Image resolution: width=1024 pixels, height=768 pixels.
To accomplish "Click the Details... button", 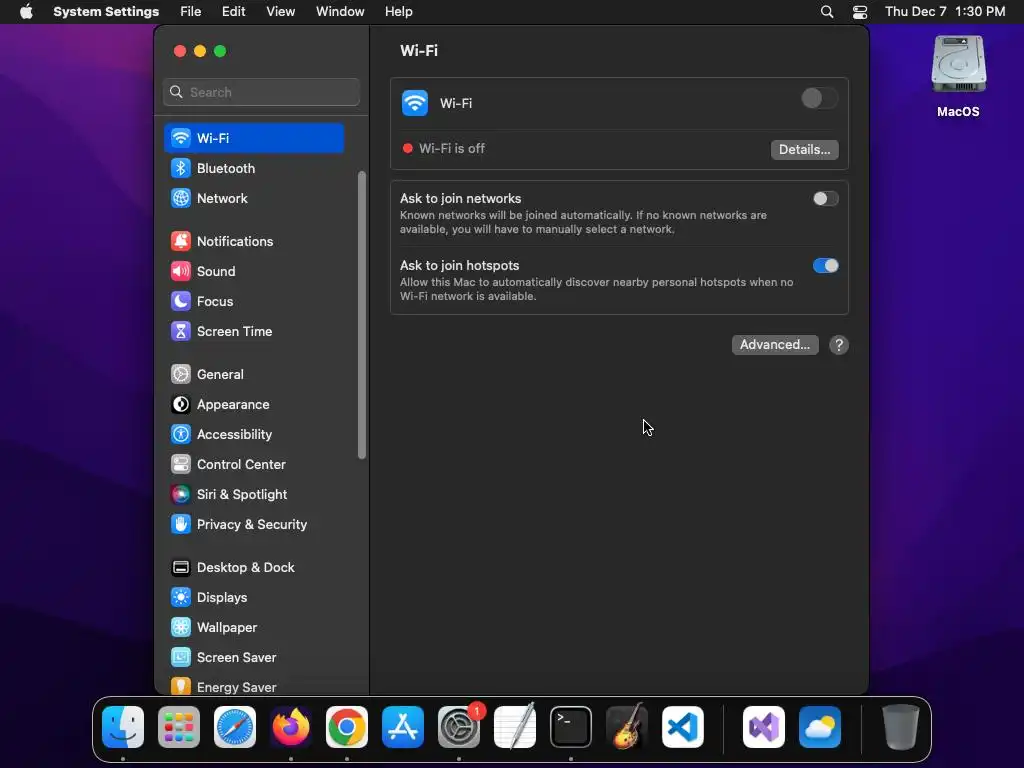I will (x=804, y=150).
